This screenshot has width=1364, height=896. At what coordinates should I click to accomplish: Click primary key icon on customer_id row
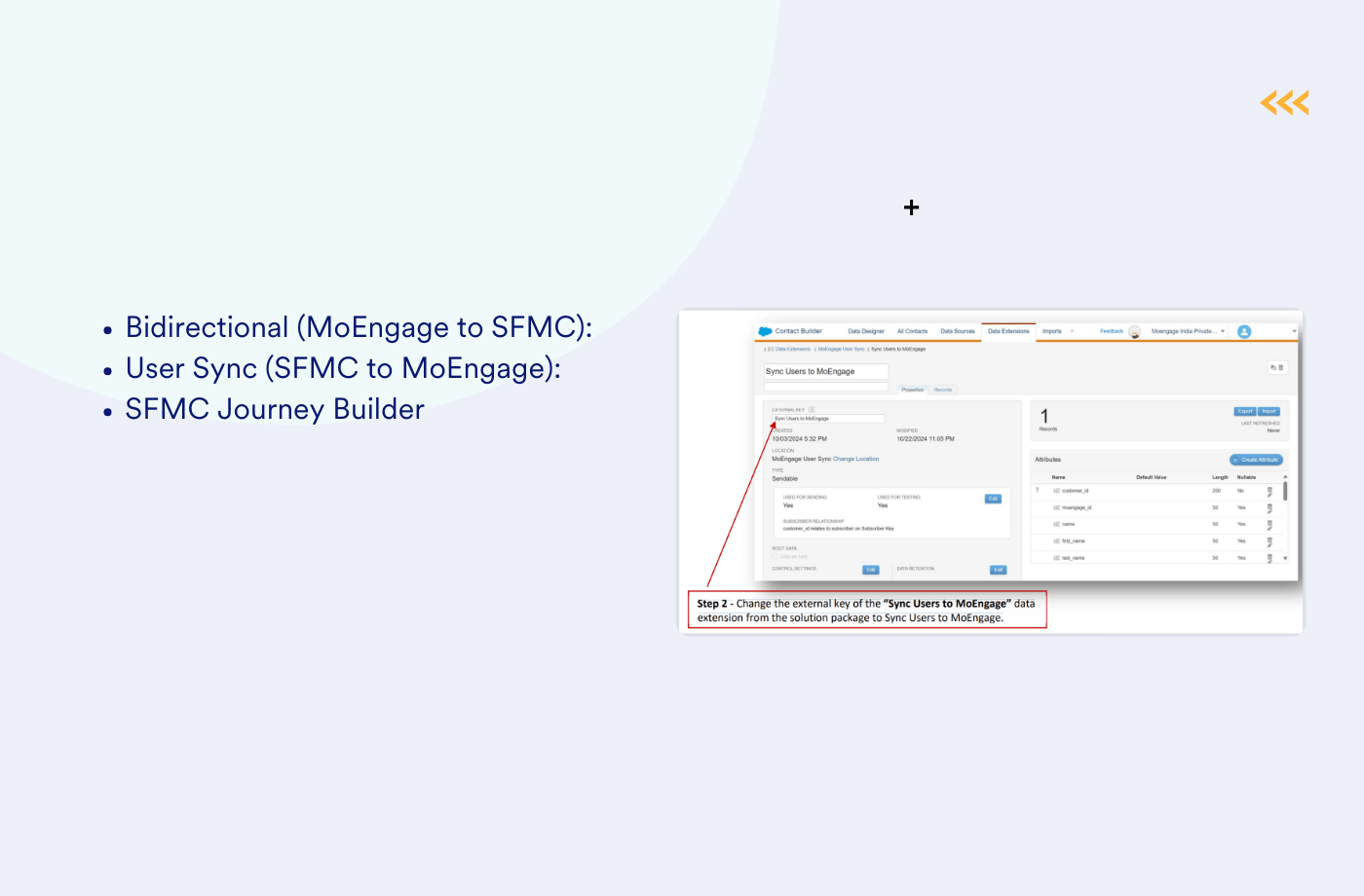pyautogui.click(x=1037, y=490)
